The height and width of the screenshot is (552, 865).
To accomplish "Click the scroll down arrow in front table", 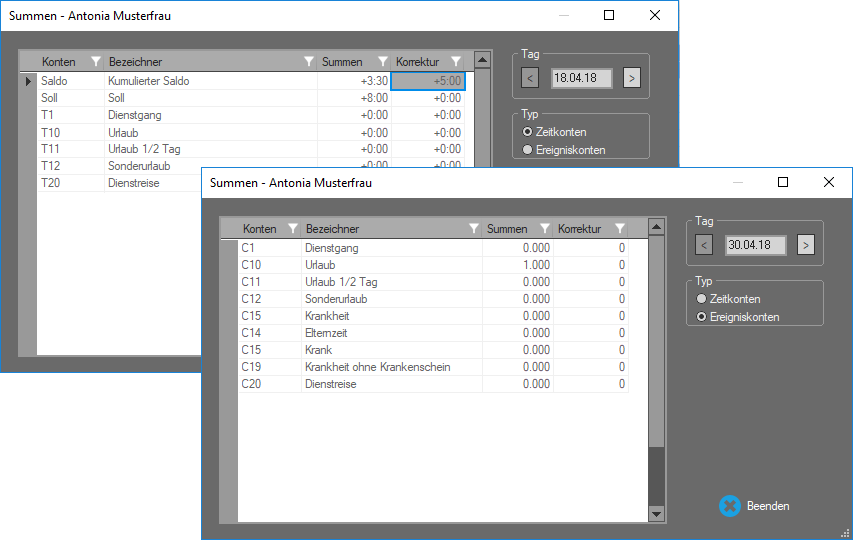I will [x=656, y=513].
